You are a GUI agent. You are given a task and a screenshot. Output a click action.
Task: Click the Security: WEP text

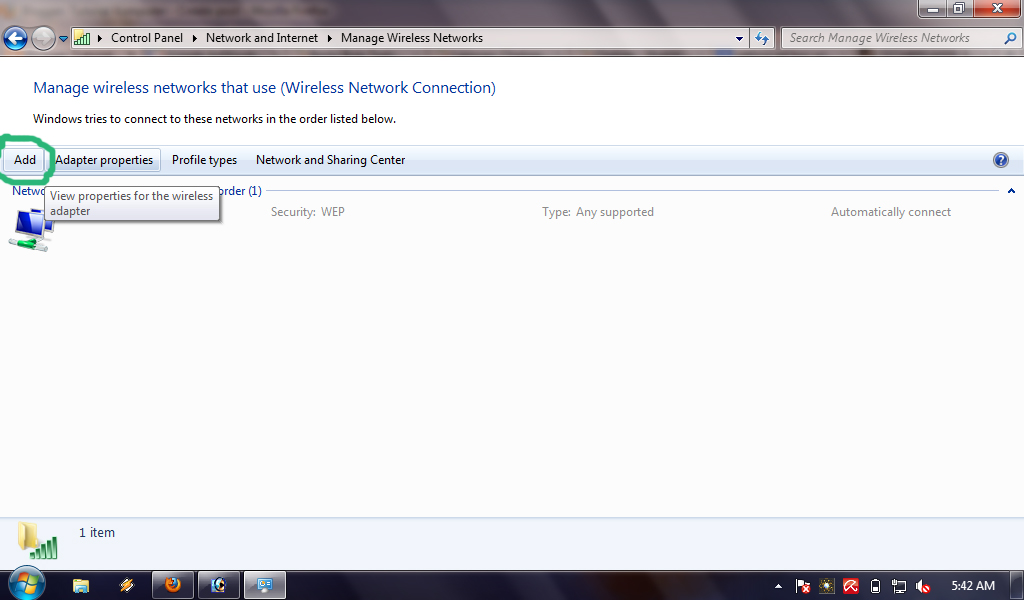pos(308,212)
